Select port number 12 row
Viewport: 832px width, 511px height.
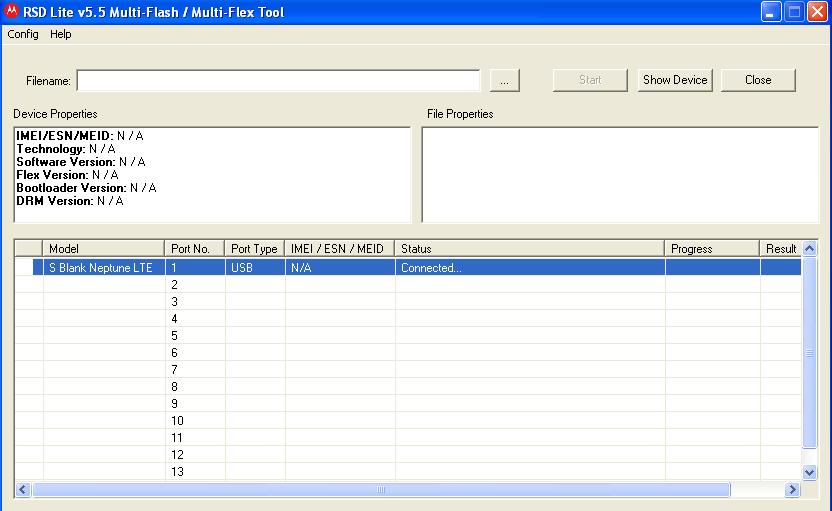click(x=408, y=454)
